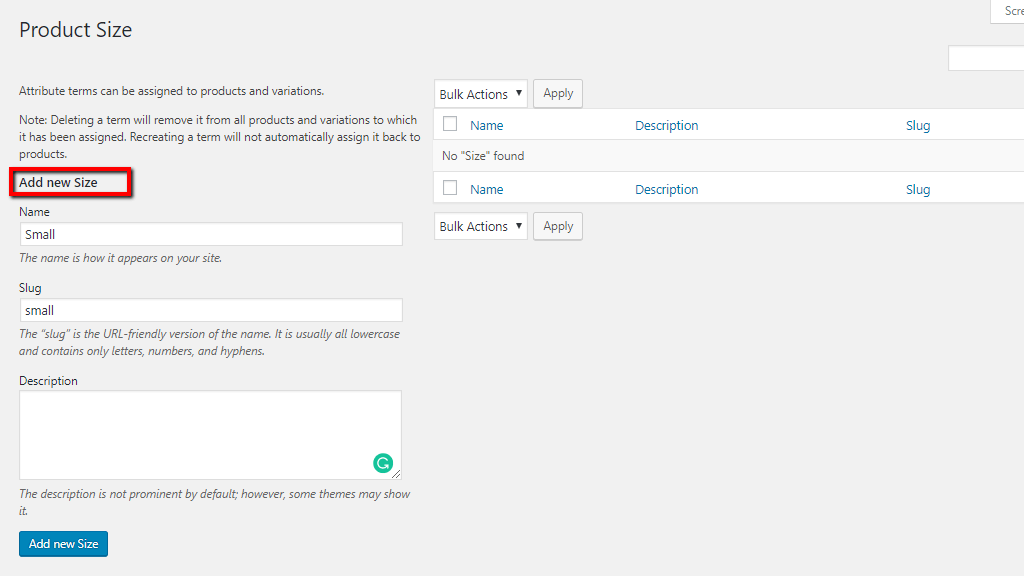Sort by Slug in table header

(918, 125)
